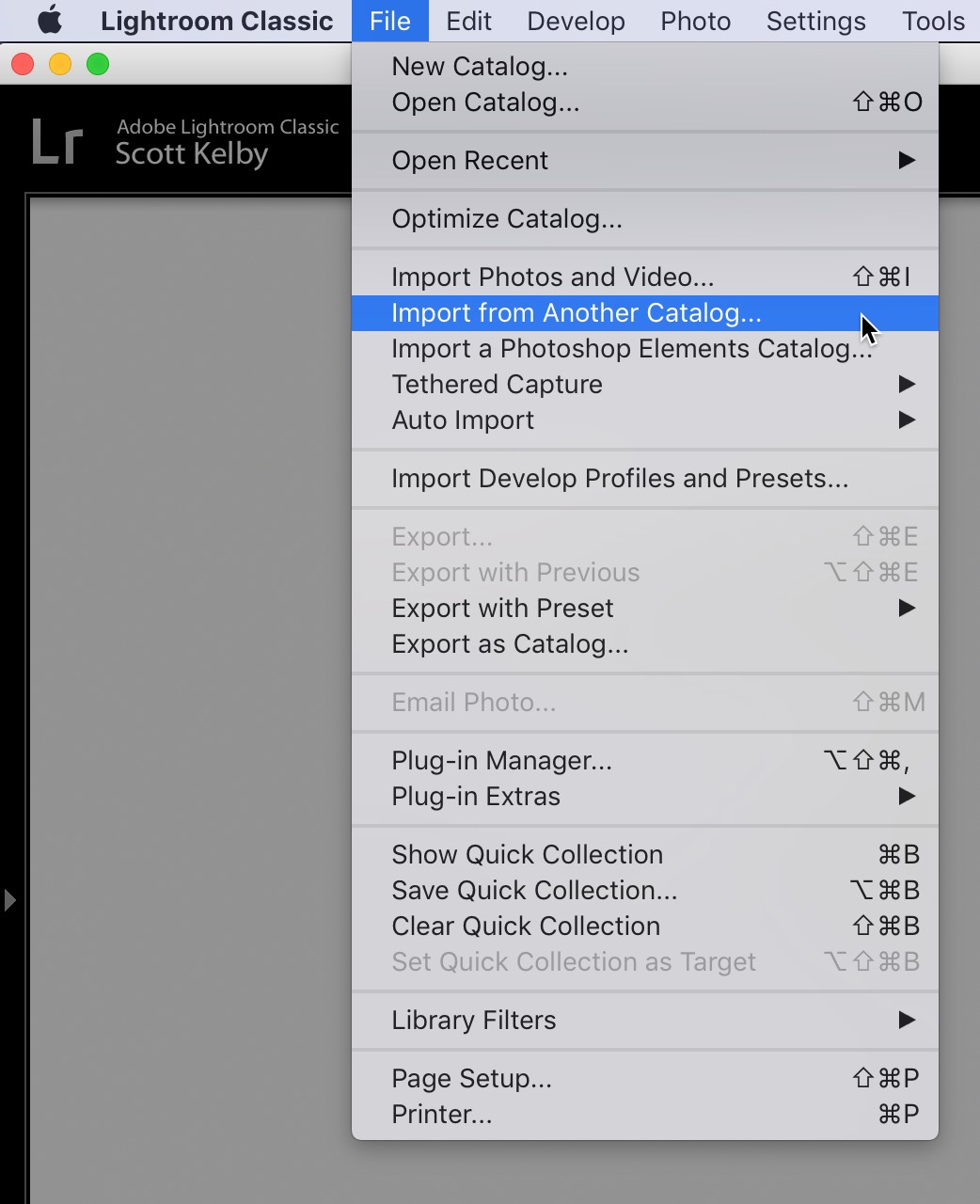The height and width of the screenshot is (1204, 980).
Task: Click the green zoom window button
Action: [x=98, y=64]
